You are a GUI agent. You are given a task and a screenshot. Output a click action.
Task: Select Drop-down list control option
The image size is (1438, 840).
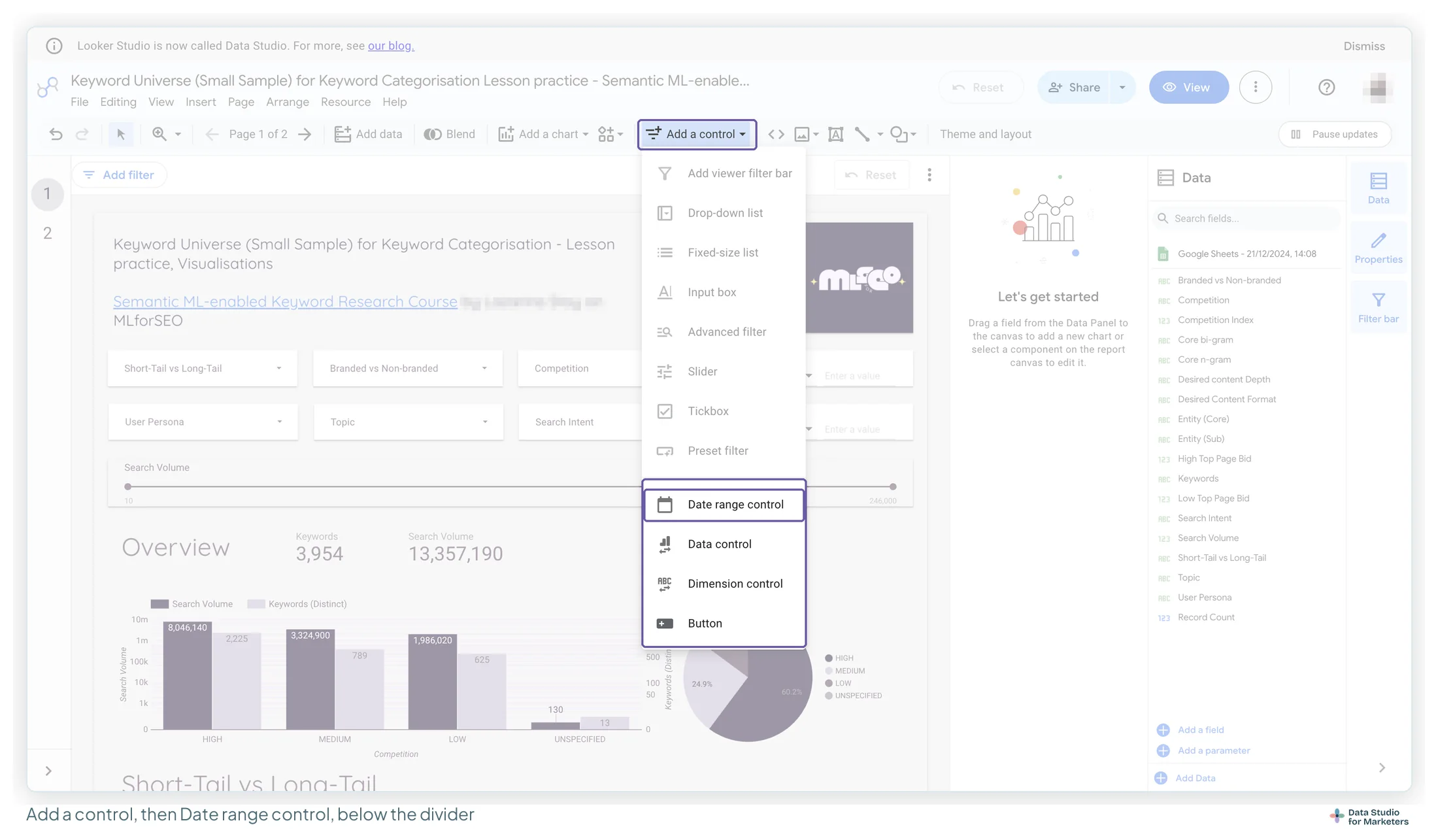pyautogui.click(x=724, y=212)
